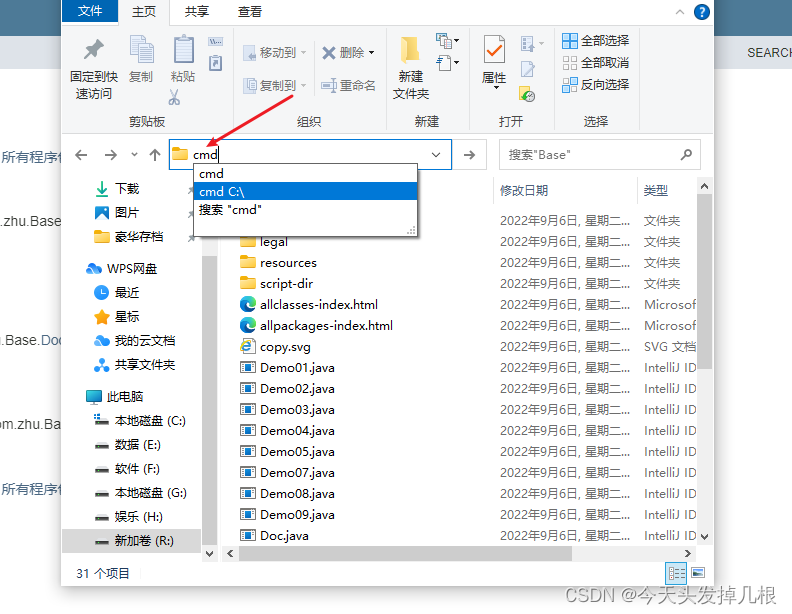The image size is (792, 614).
Task: Click the 删除 button
Action: click(x=349, y=53)
